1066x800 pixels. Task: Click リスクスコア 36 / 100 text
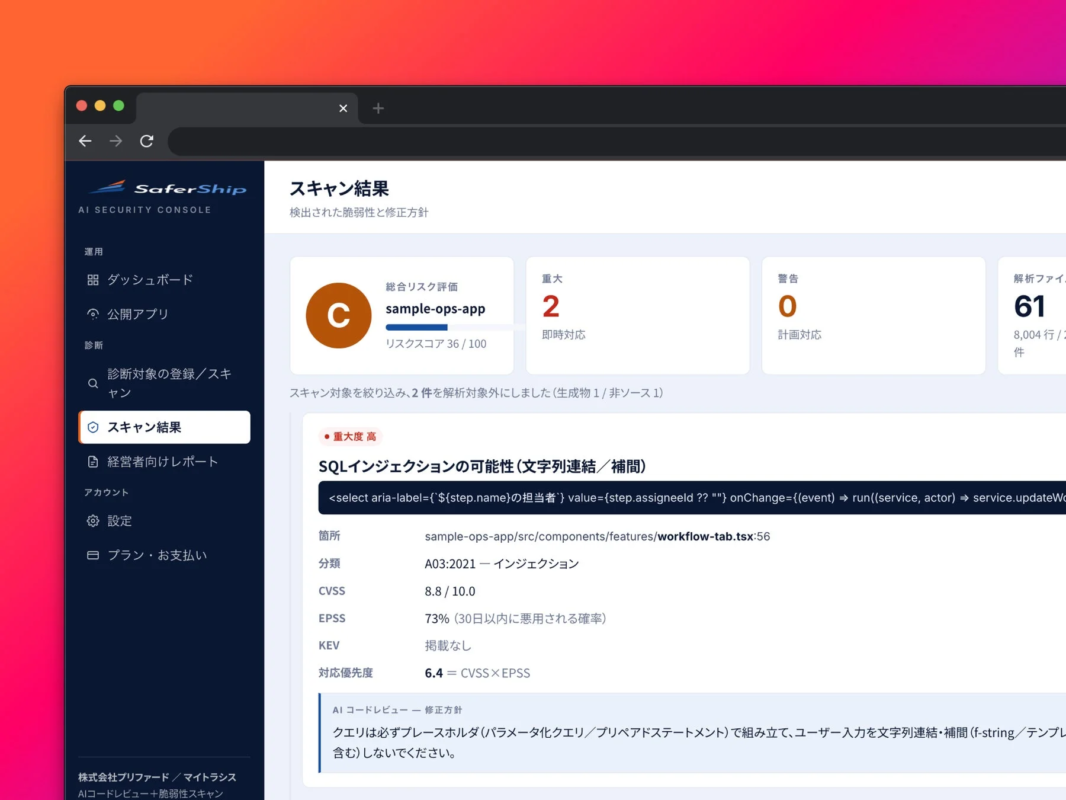click(436, 344)
